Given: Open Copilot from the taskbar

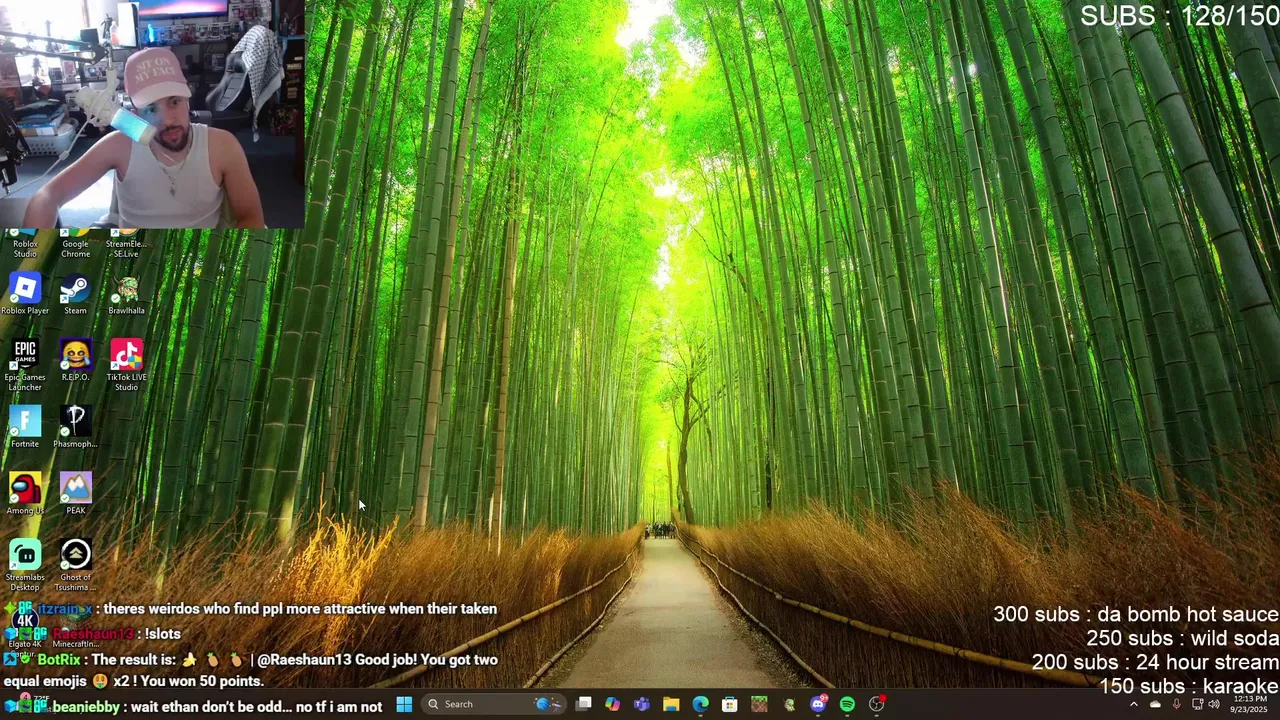Looking at the screenshot, I should point(612,704).
